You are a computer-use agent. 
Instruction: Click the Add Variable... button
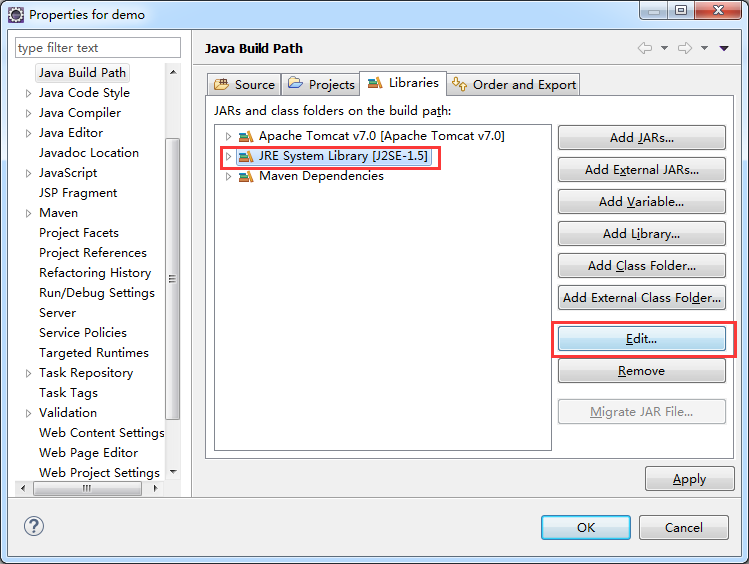(642, 202)
